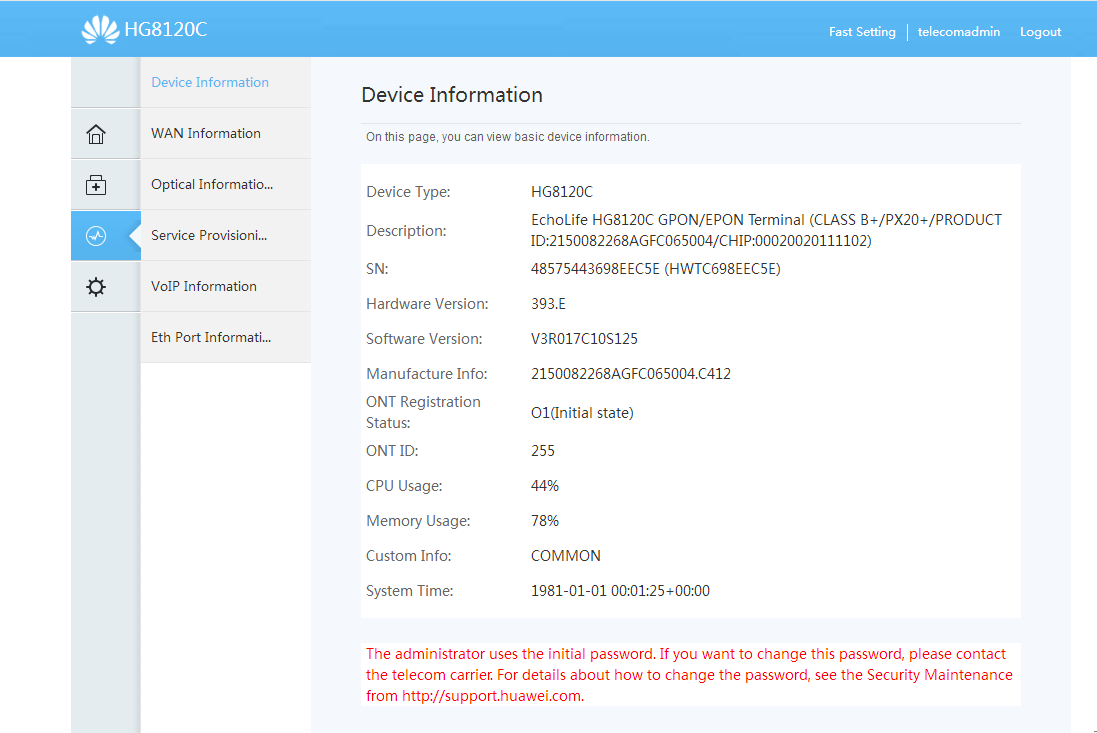
Task: Open Eth Port Information
Action: click(x=210, y=337)
